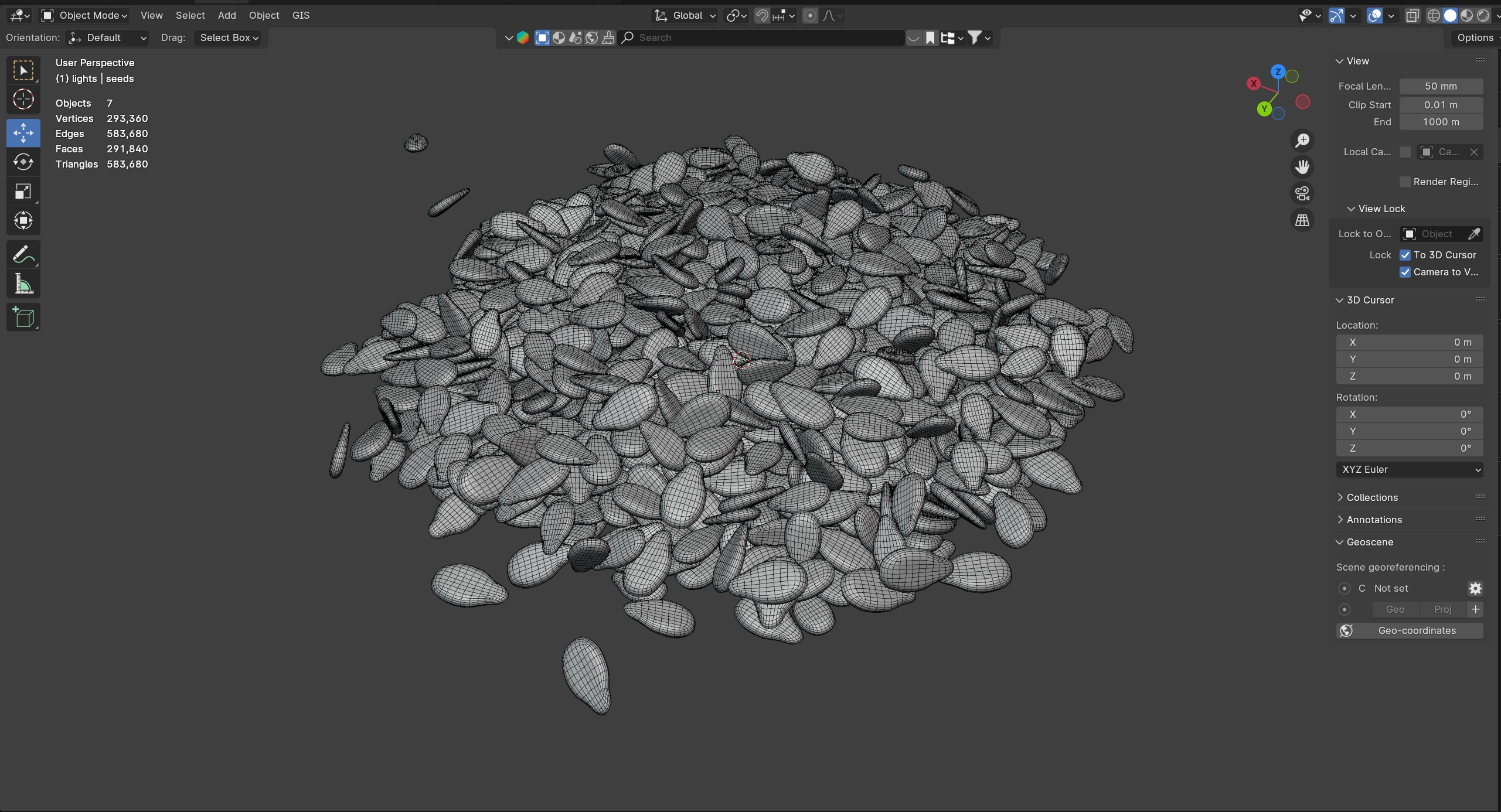This screenshot has height=812, width=1501.
Task: Toggle snapping magnet on or off
Action: pos(762,16)
